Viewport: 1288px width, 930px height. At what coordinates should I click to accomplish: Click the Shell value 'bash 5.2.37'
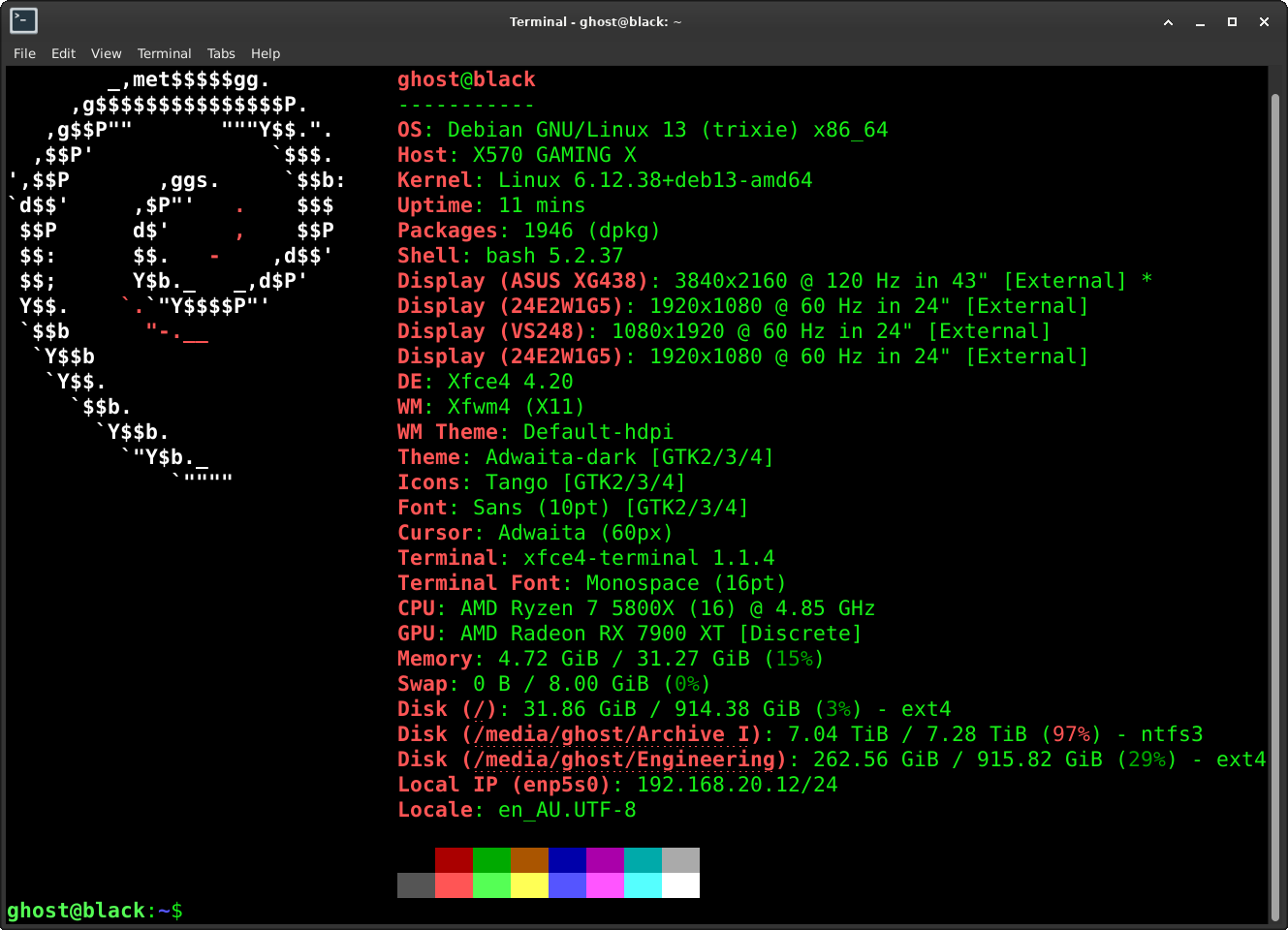point(554,256)
